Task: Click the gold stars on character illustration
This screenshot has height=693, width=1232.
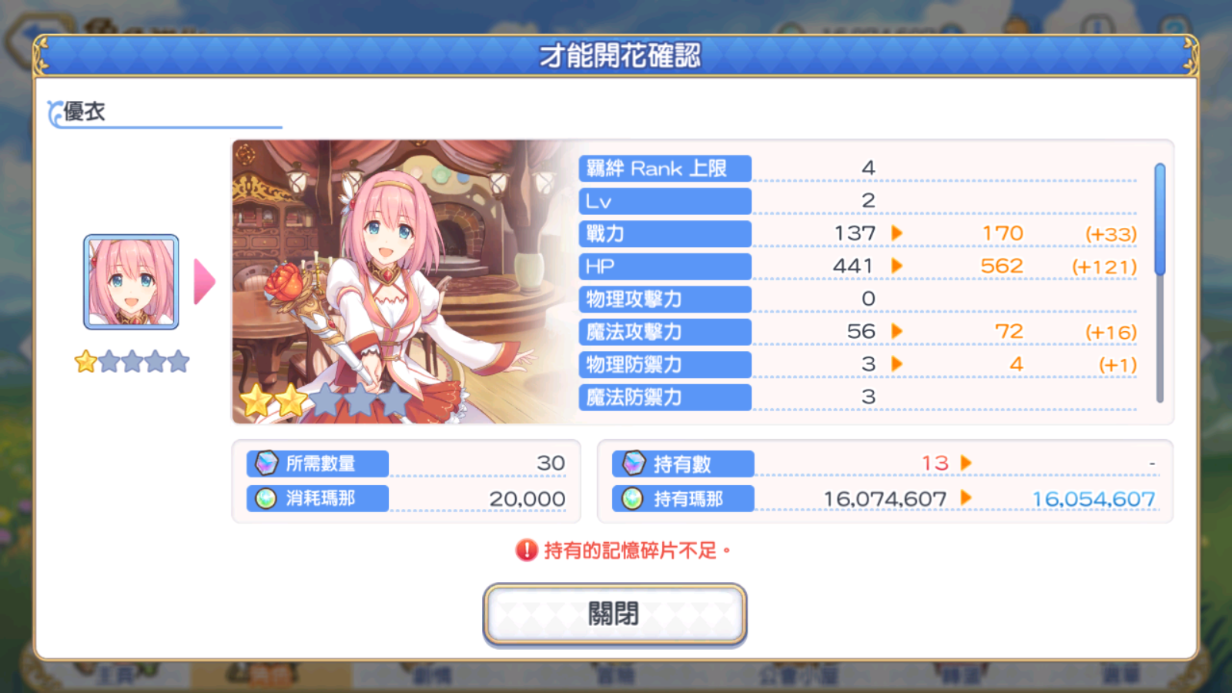Action: [273, 401]
